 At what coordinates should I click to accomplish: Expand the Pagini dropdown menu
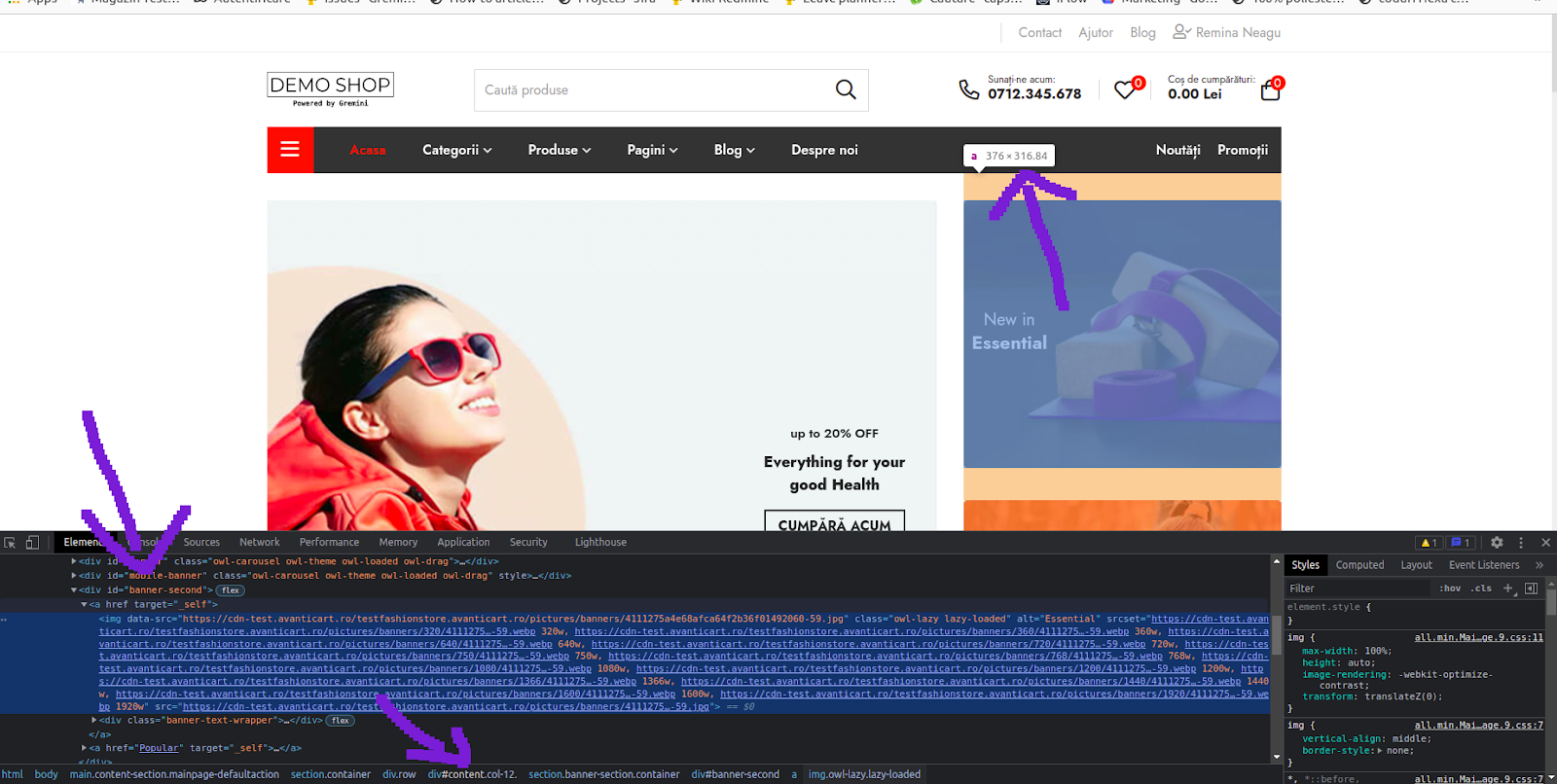pos(653,150)
